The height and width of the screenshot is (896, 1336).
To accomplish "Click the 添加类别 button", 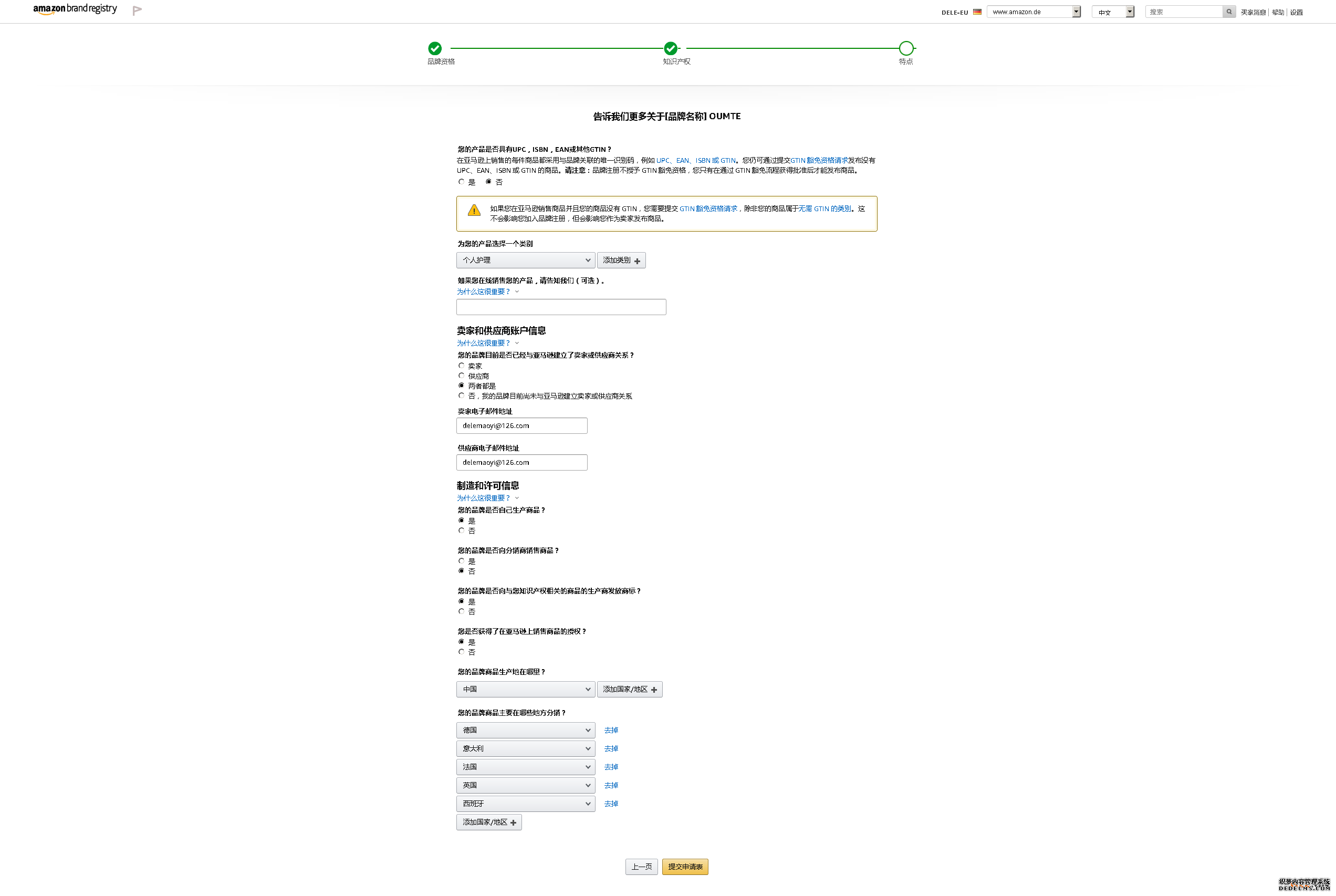I will 621,260.
